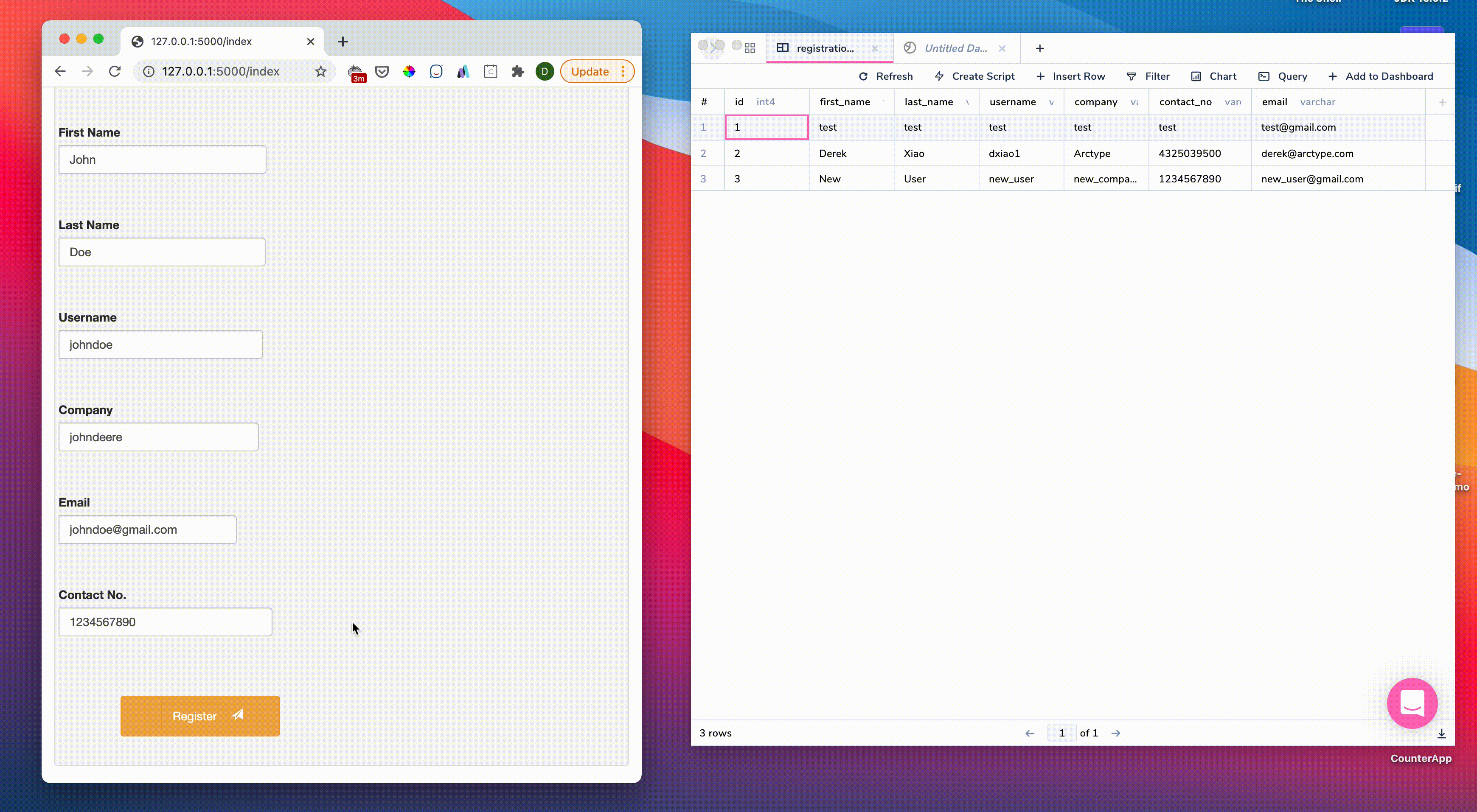Open the Filter funnel tool
This screenshot has height=812, width=1477.
1131,76
